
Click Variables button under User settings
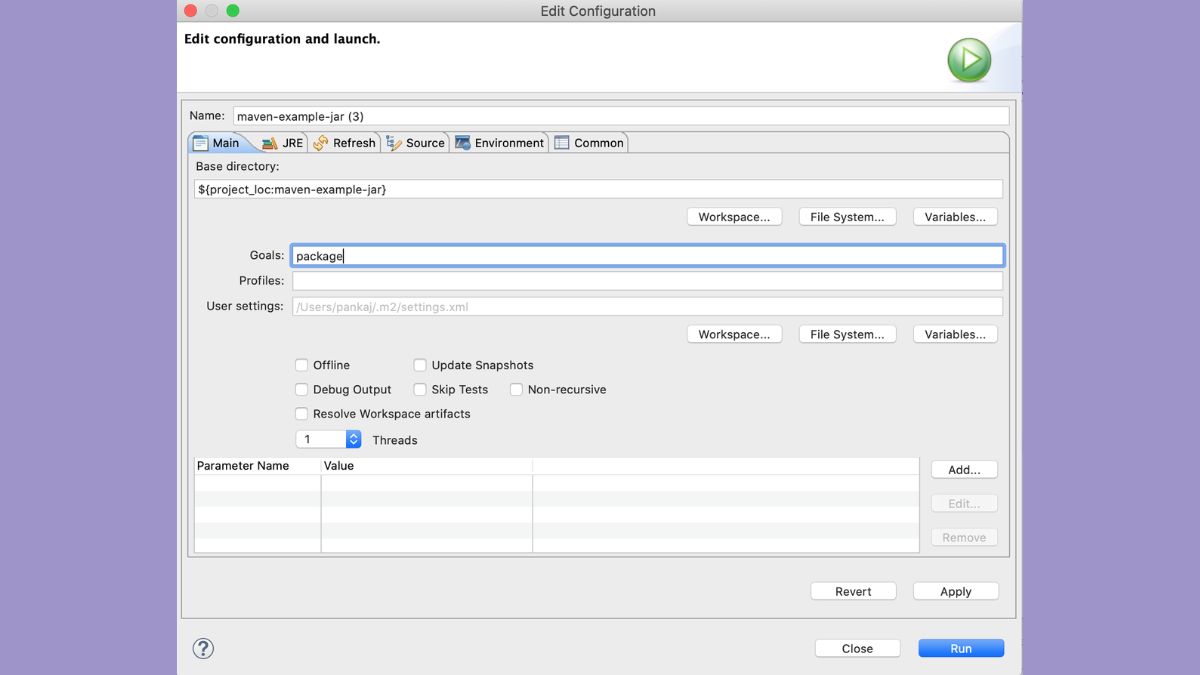(x=955, y=334)
